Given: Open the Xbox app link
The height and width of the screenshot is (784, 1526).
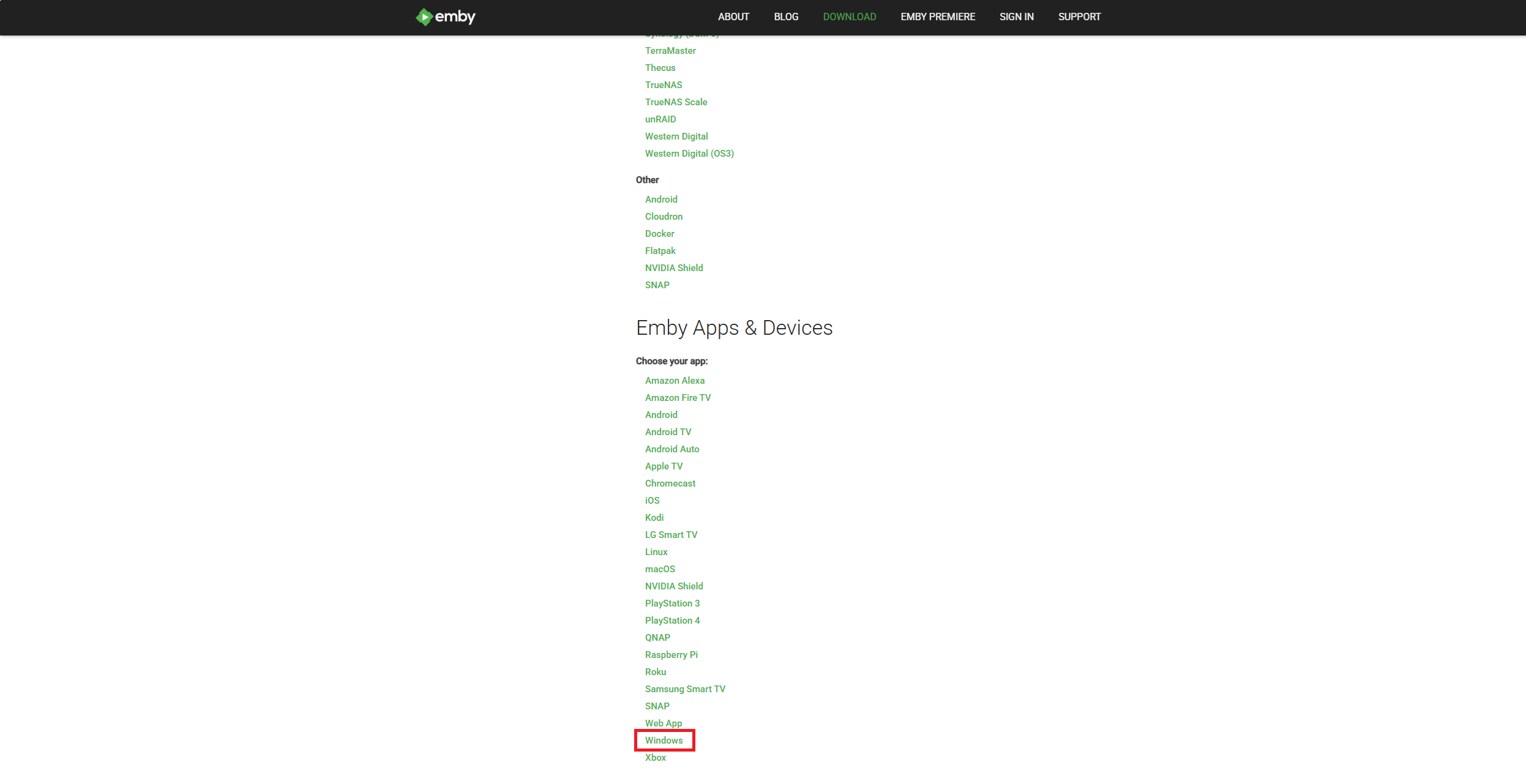Looking at the screenshot, I should click(x=655, y=758).
